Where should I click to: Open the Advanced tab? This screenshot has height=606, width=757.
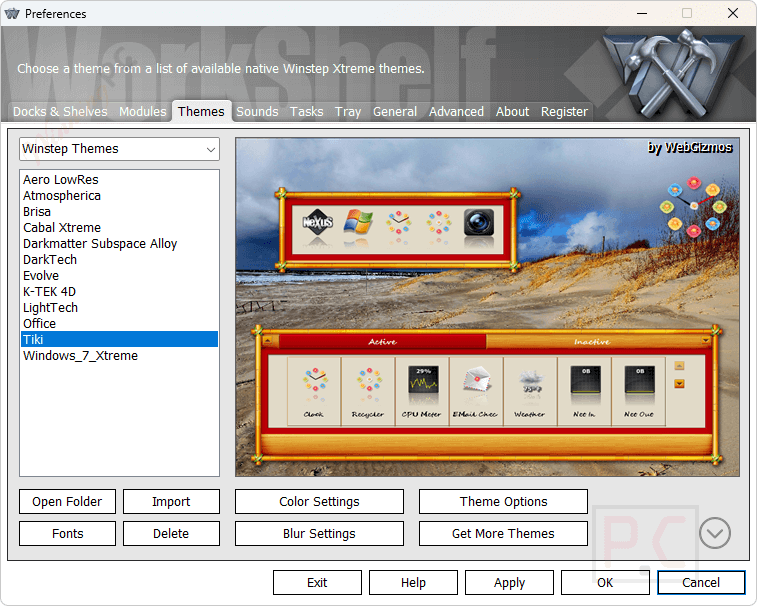click(456, 112)
